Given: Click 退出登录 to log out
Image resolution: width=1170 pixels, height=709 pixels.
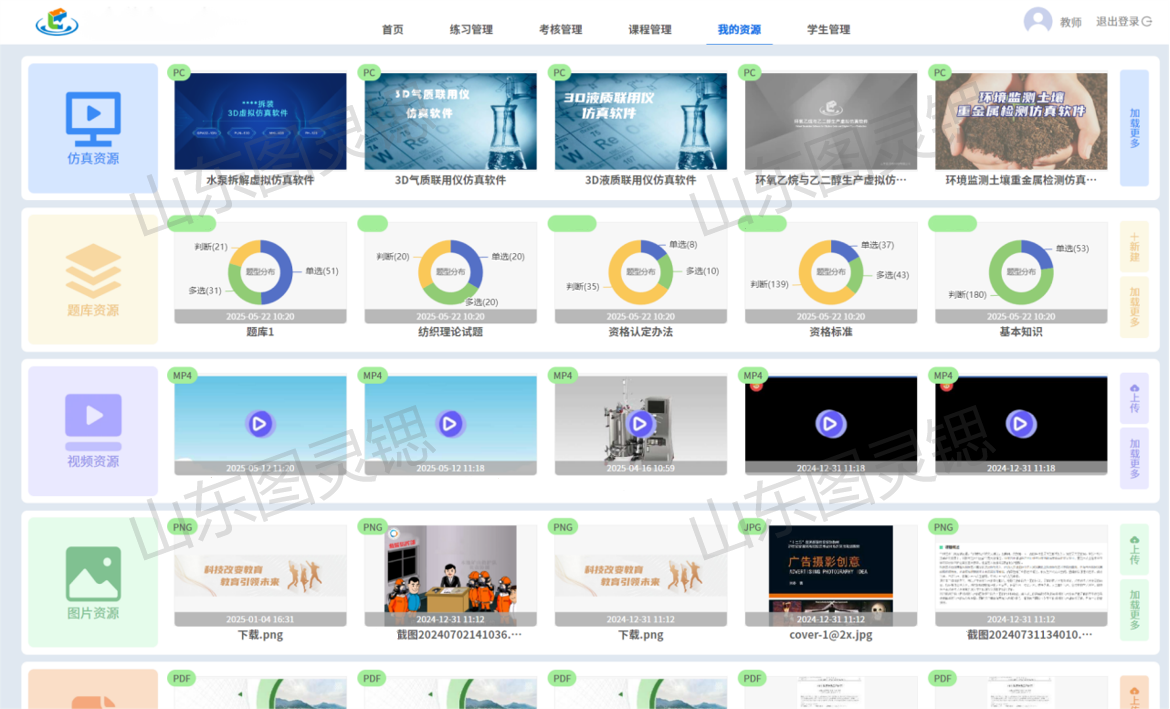Looking at the screenshot, I should click(1124, 21).
